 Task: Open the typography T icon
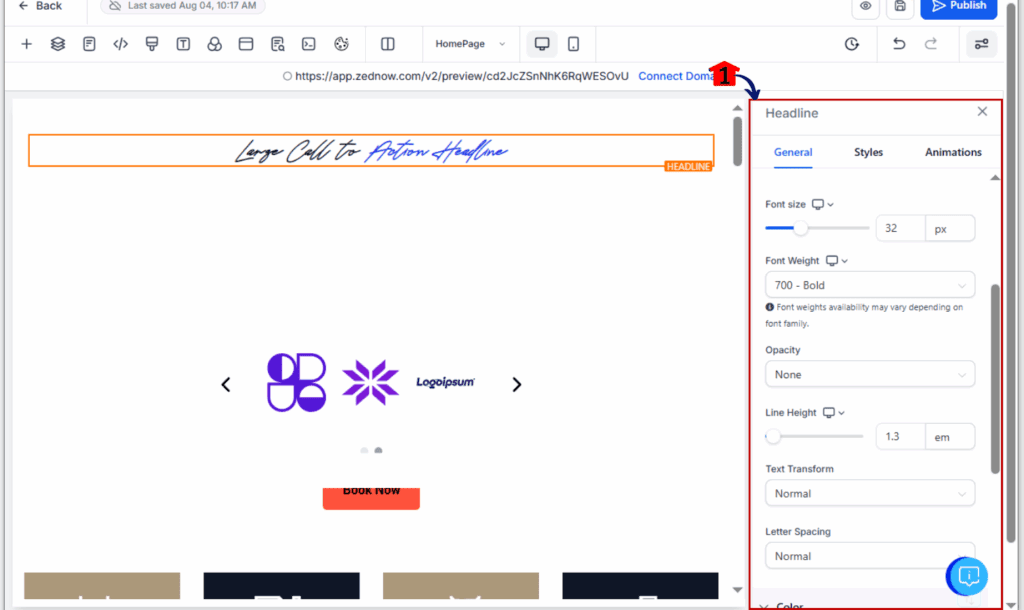[x=183, y=44]
